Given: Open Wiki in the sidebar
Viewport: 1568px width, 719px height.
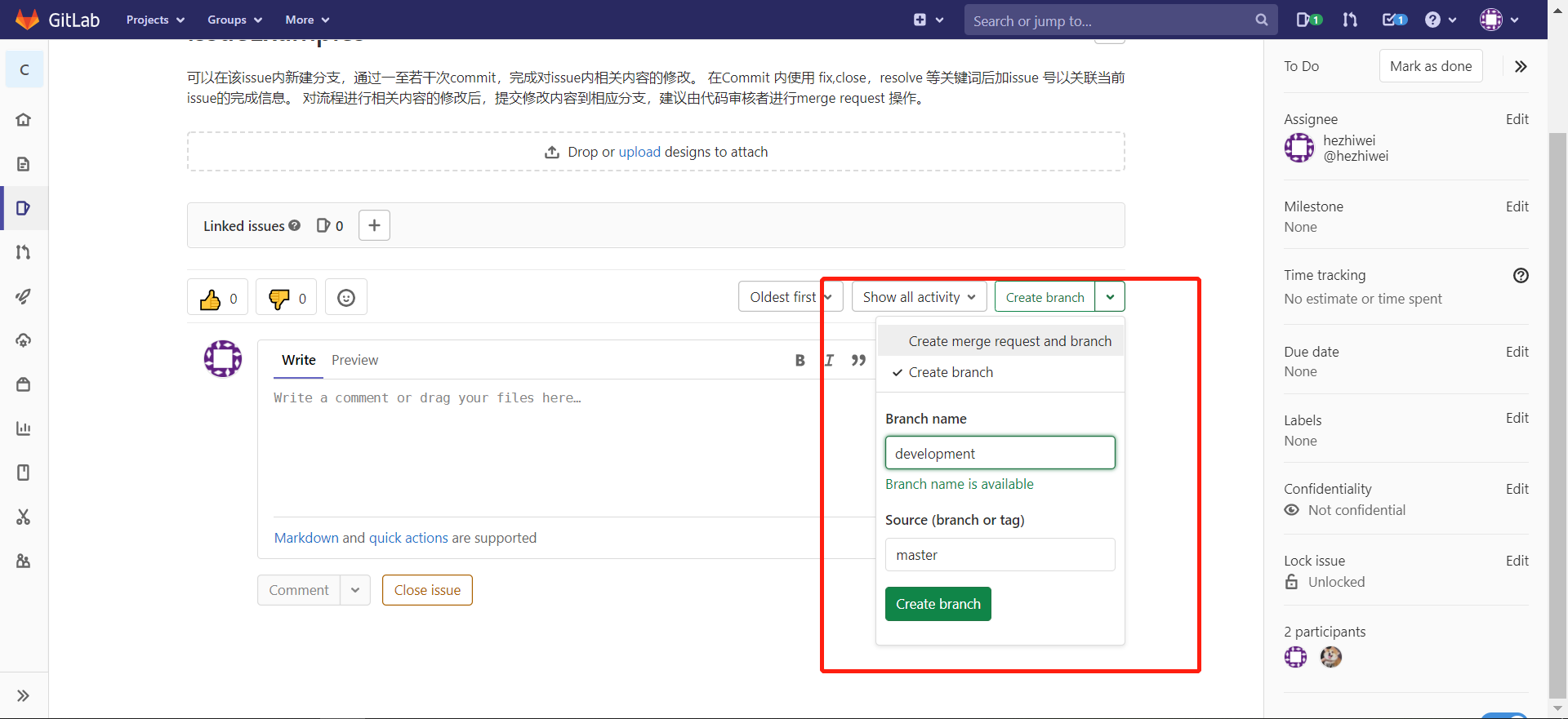Looking at the screenshot, I should coord(24,473).
